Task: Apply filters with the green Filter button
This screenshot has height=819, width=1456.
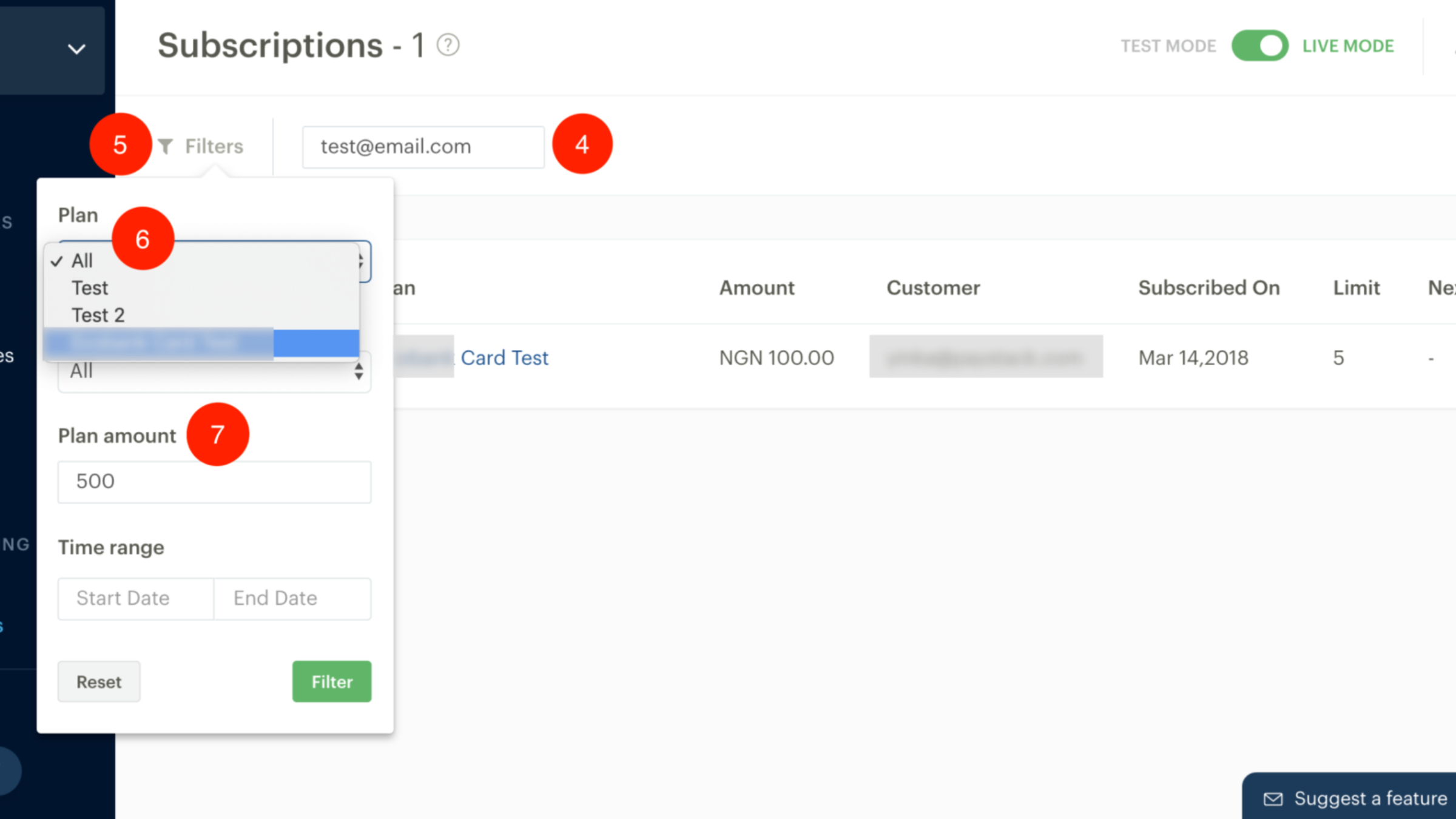Action: tap(331, 681)
